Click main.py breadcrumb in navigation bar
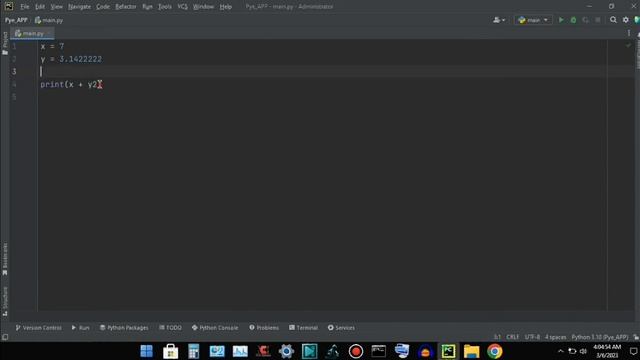Viewport: 640px width, 360px height. pyautogui.click(x=49, y=20)
